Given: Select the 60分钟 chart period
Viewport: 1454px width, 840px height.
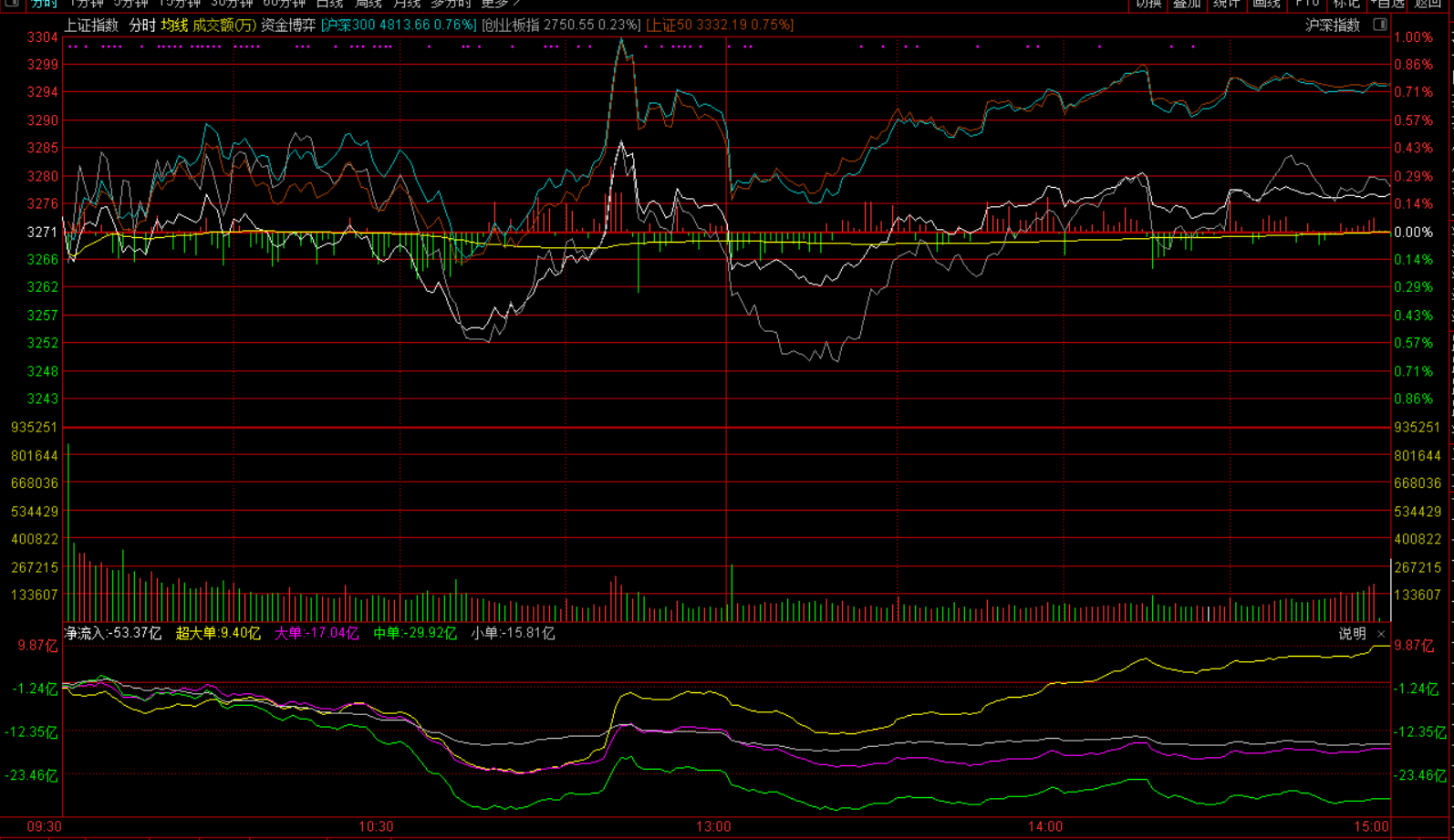Looking at the screenshot, I should [284, 4].
